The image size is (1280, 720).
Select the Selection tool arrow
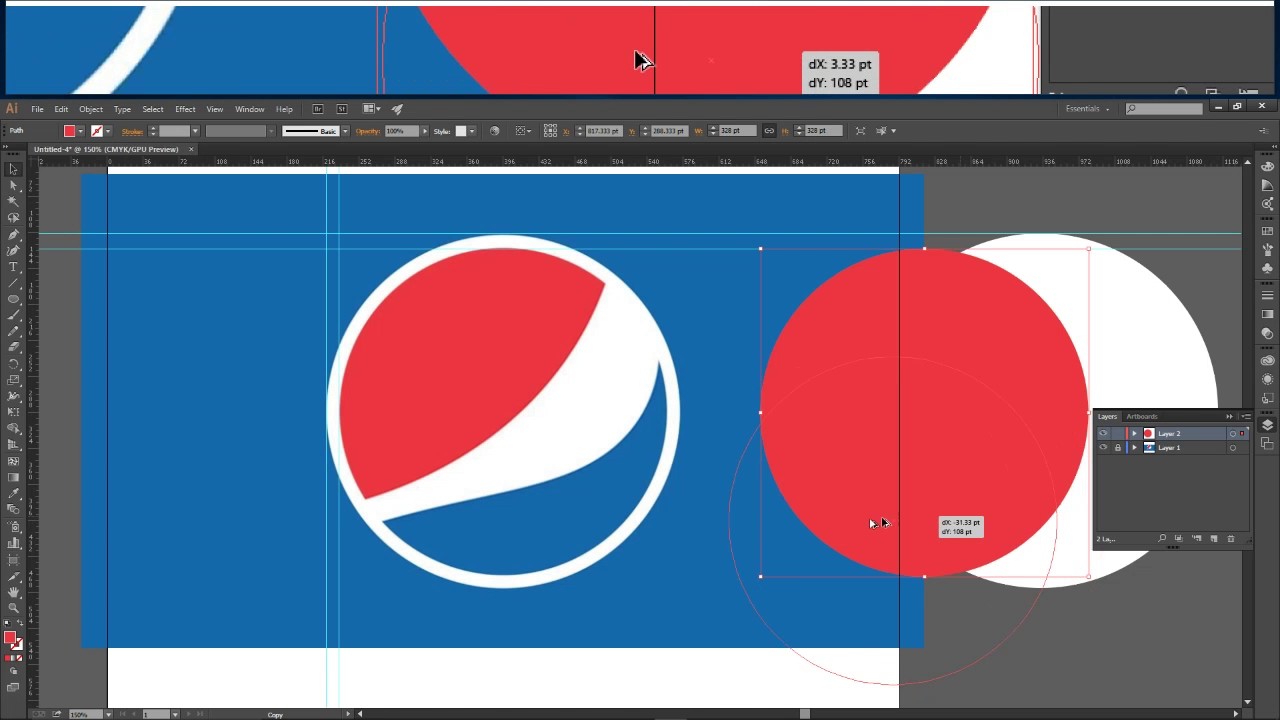(x=13, y=169)
